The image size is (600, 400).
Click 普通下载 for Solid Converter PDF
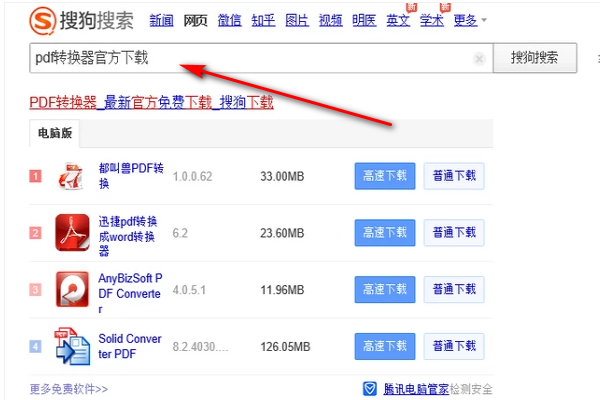(454, 346)
